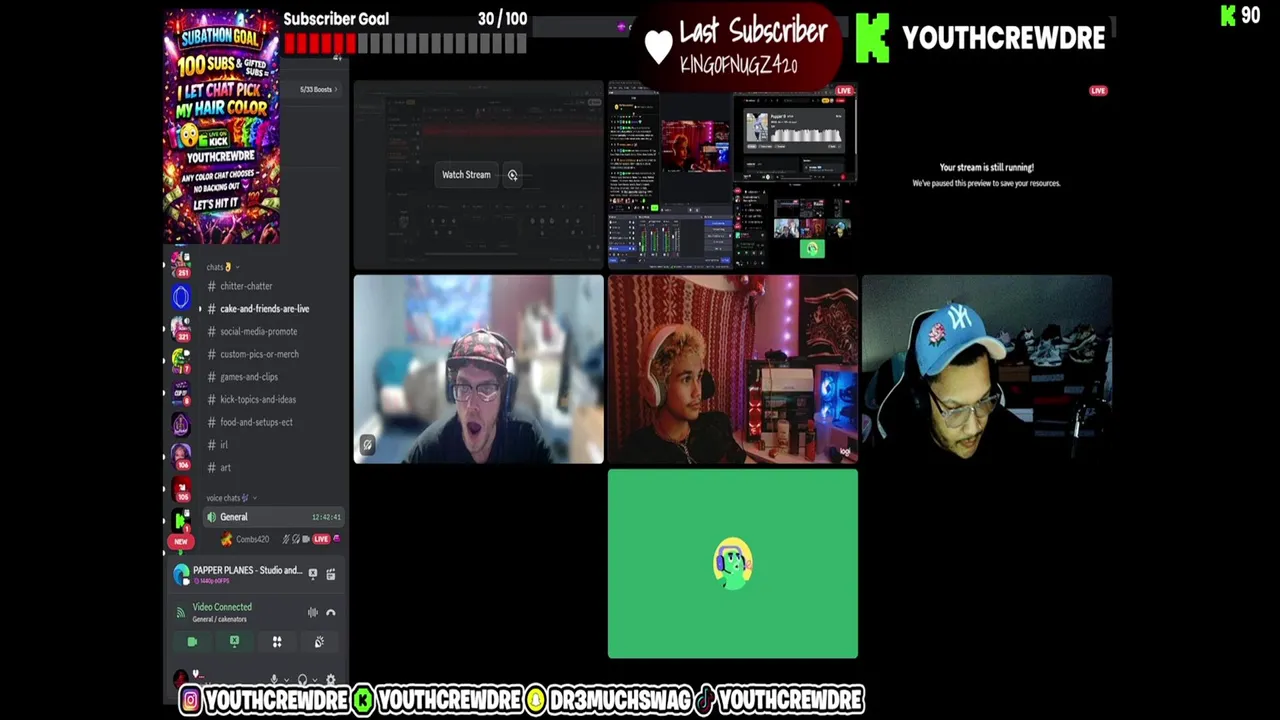The width and height of the screenshot is (1280, 720).
Task: Click the Subscriber Goal progress bar
Action: pos(405,43)
